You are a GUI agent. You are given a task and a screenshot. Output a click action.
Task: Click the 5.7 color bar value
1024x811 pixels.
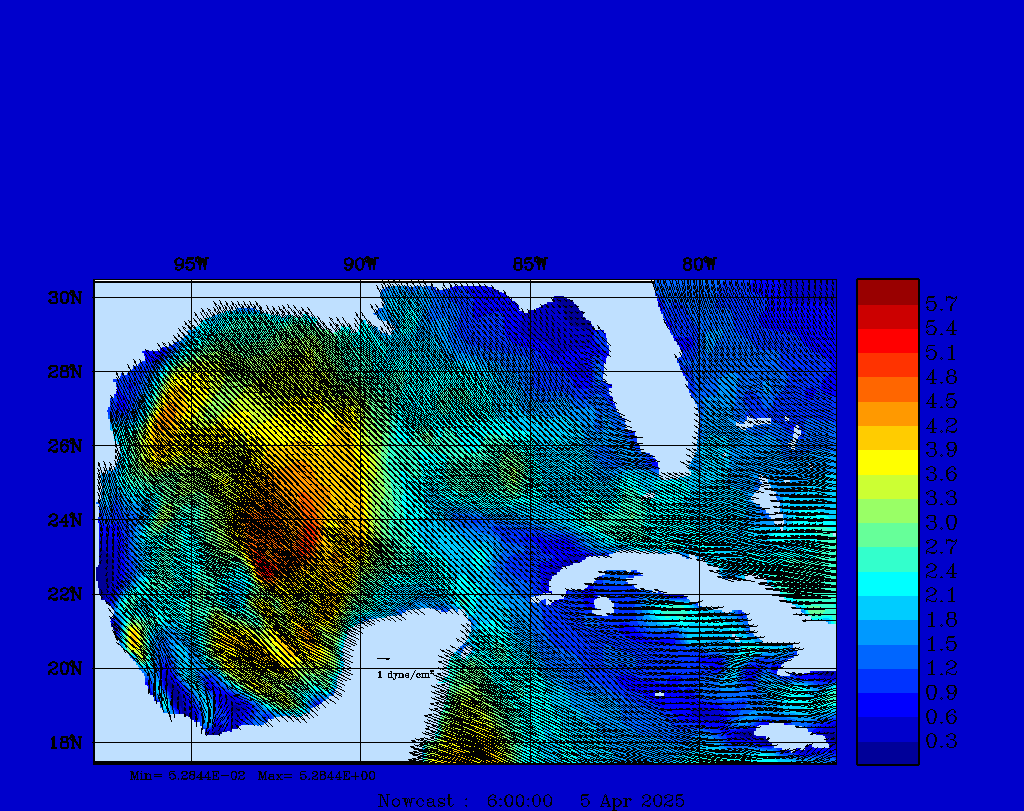[x=941, y=304]
